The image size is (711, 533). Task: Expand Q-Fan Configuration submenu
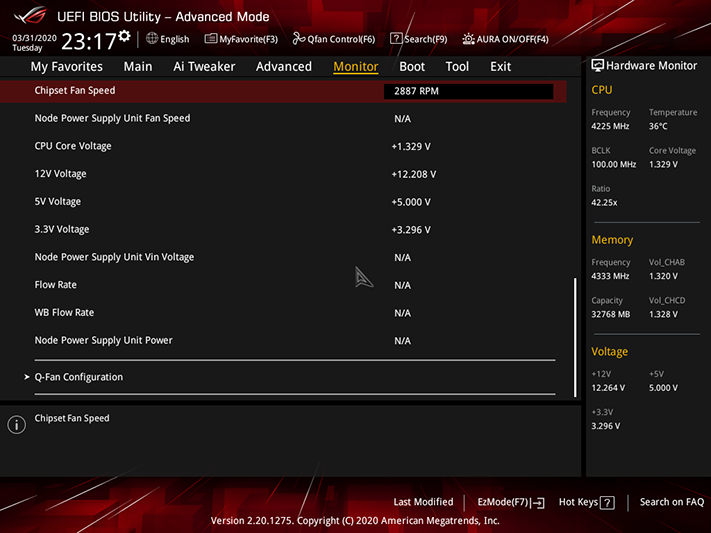pyautogui.click(x=79, y=377)
